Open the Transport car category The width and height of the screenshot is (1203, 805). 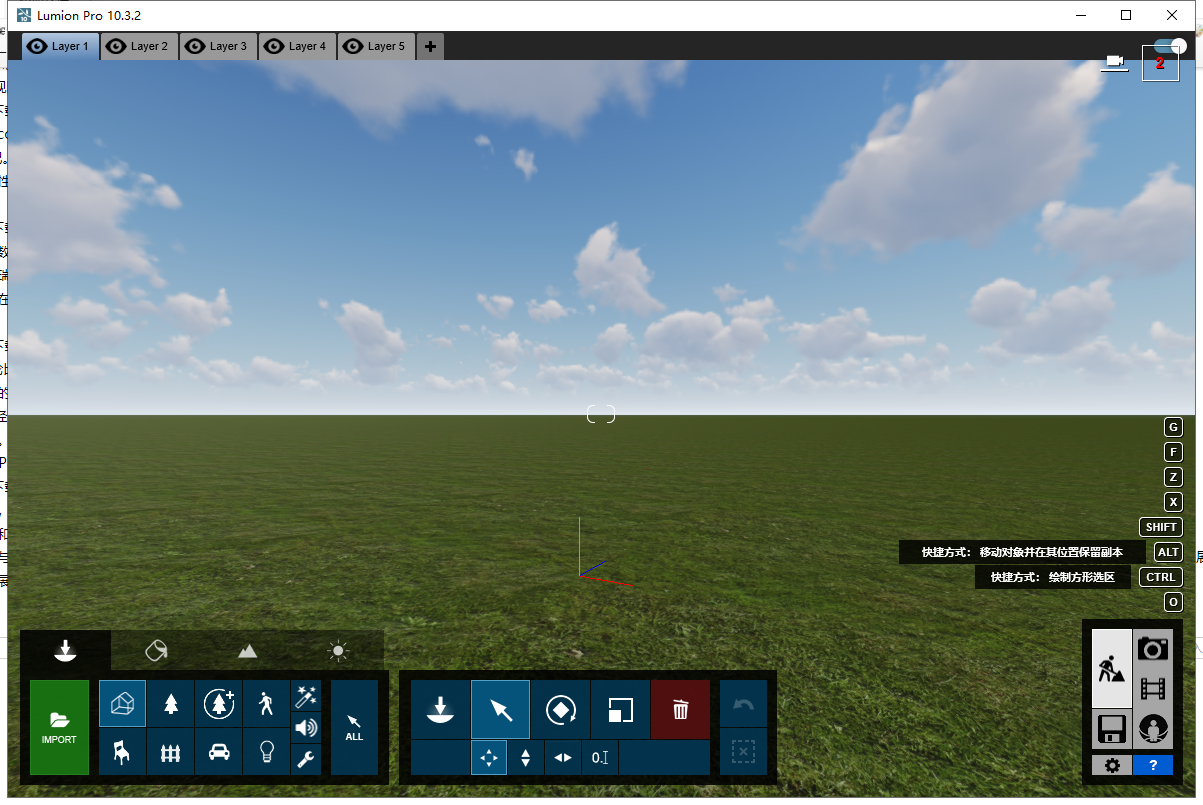point(219,752)
